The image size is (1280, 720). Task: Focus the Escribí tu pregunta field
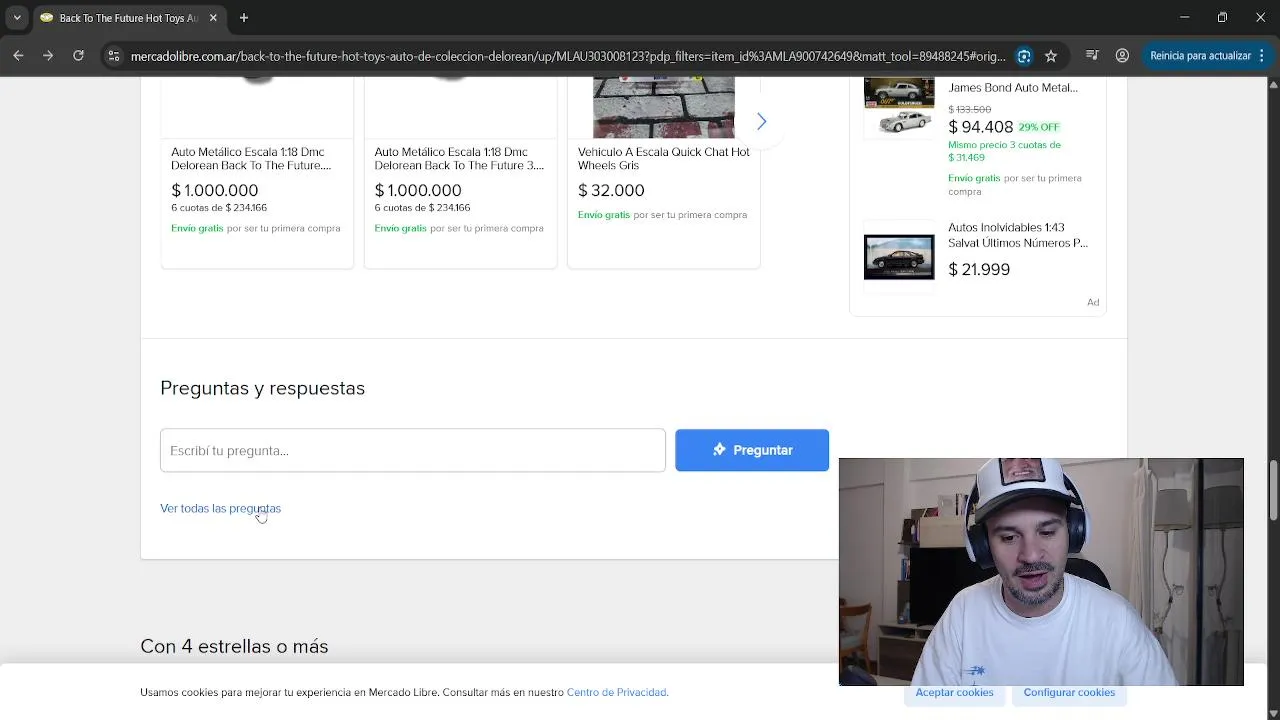pyautogui.click(x=413, y=450)
